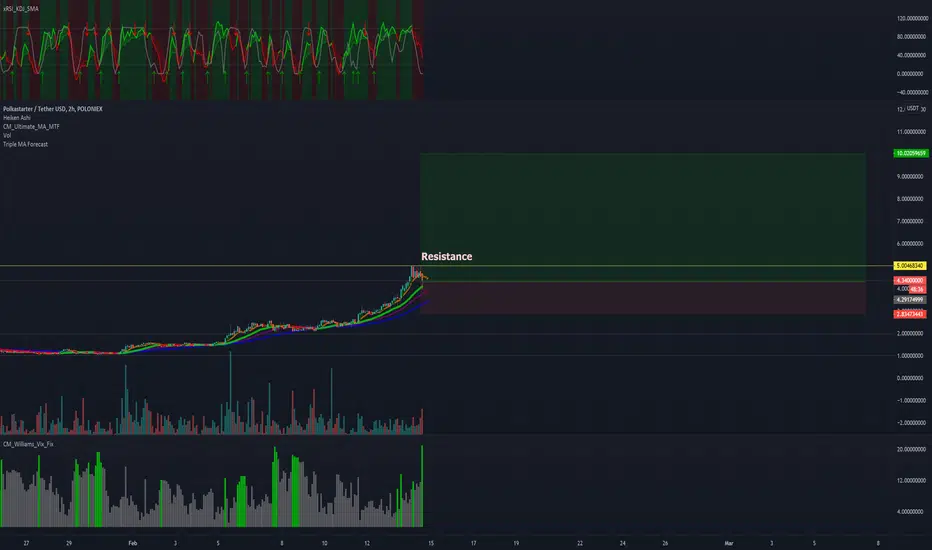
Task: Click the 8.00000000 price scale label
Action: pyautogui.click(x=910, y=199)
